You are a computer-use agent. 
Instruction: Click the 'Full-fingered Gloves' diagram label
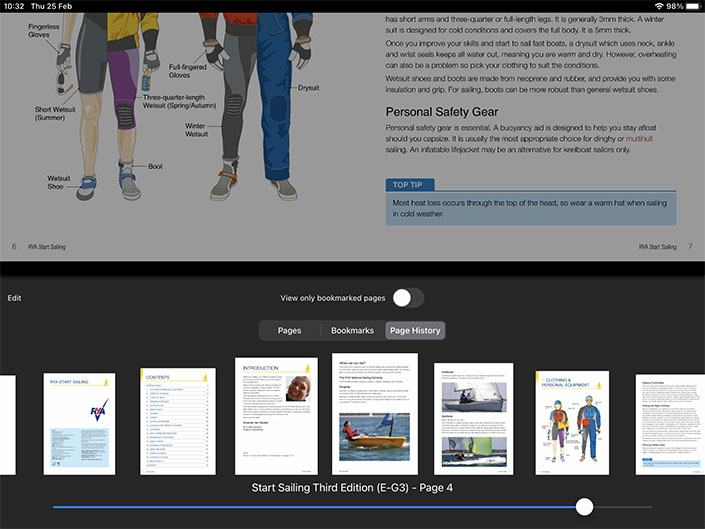click(187, 71)
